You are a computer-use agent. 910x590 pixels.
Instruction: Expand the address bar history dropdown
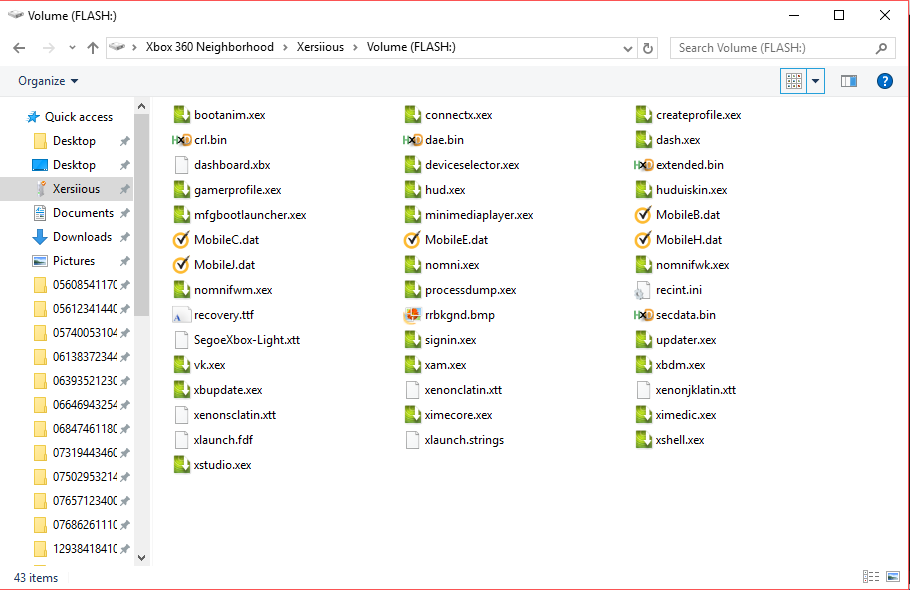click(627, 49)
